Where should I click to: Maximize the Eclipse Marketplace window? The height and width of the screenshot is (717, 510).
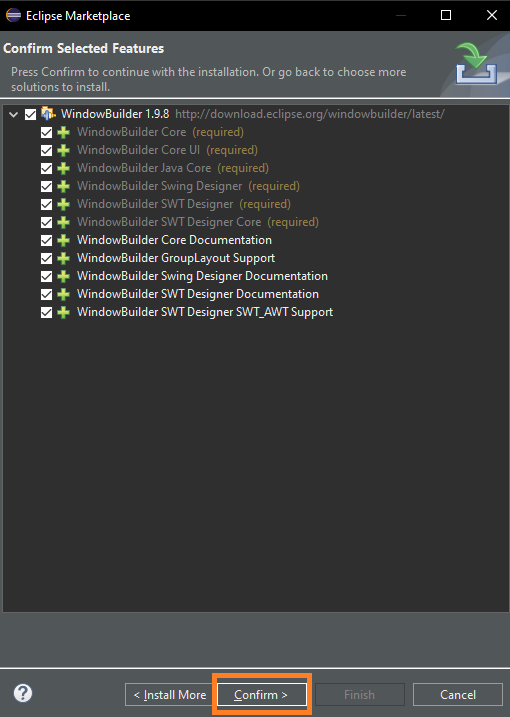click(x=446, y=15)
